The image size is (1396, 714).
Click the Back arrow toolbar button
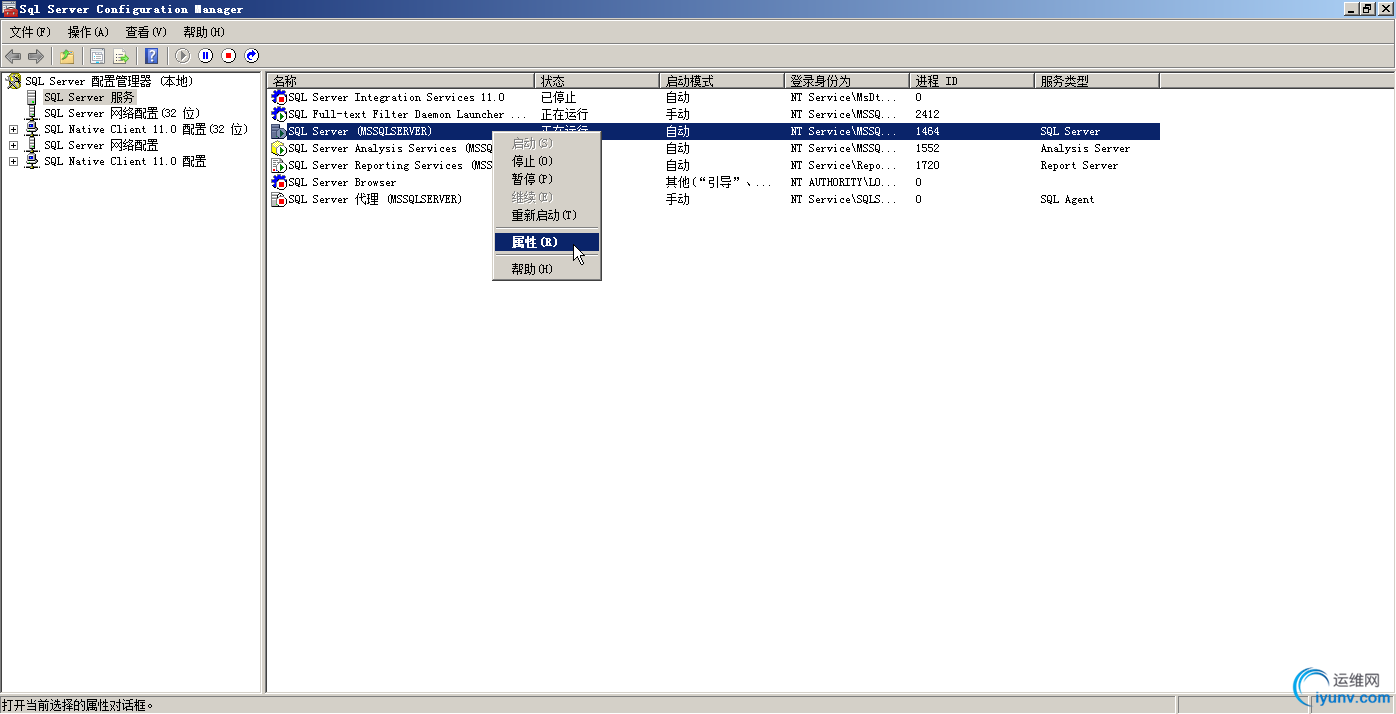tap(13, 56)
